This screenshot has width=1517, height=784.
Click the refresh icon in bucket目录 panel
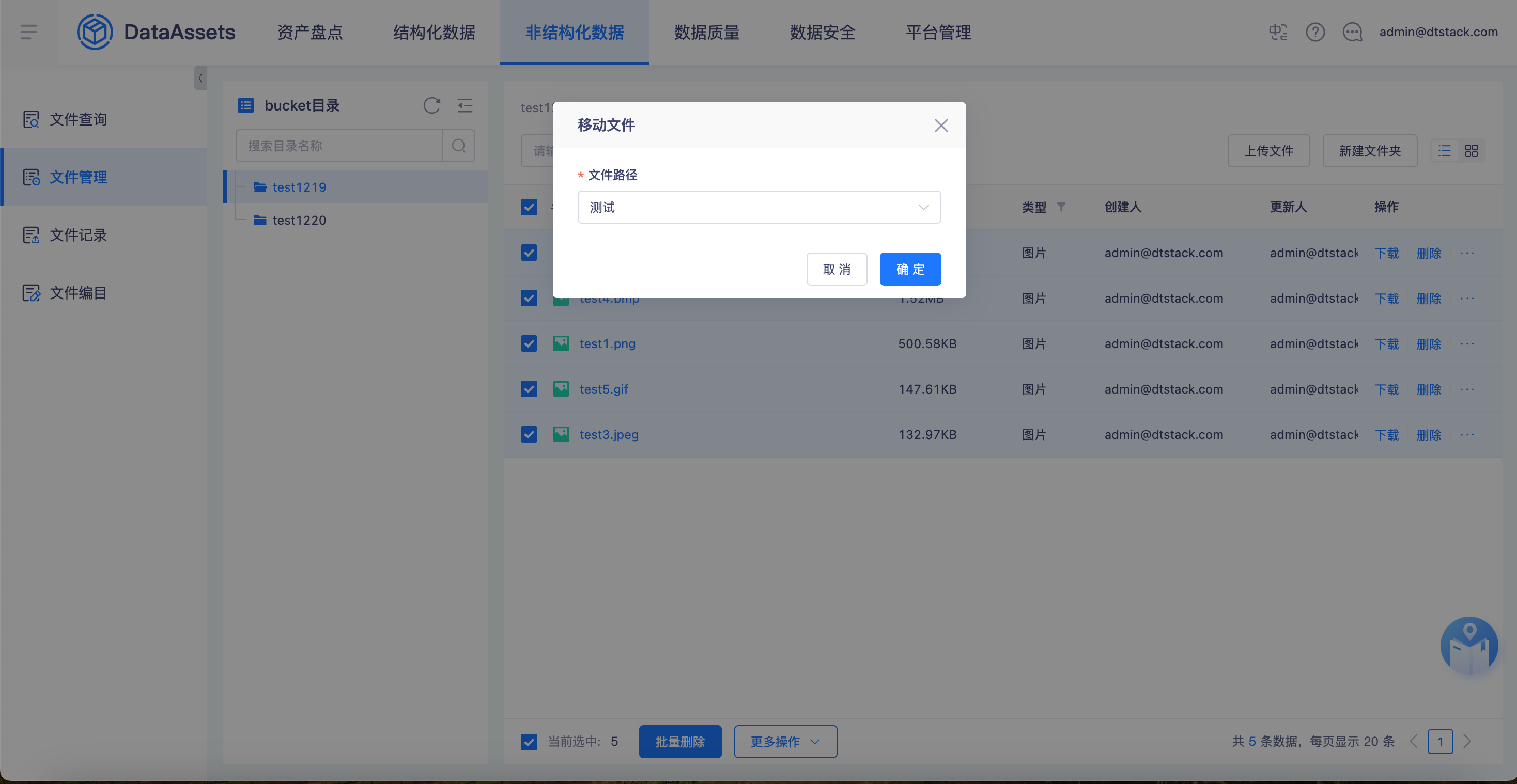pyautogui.click(x=431, y=105)
